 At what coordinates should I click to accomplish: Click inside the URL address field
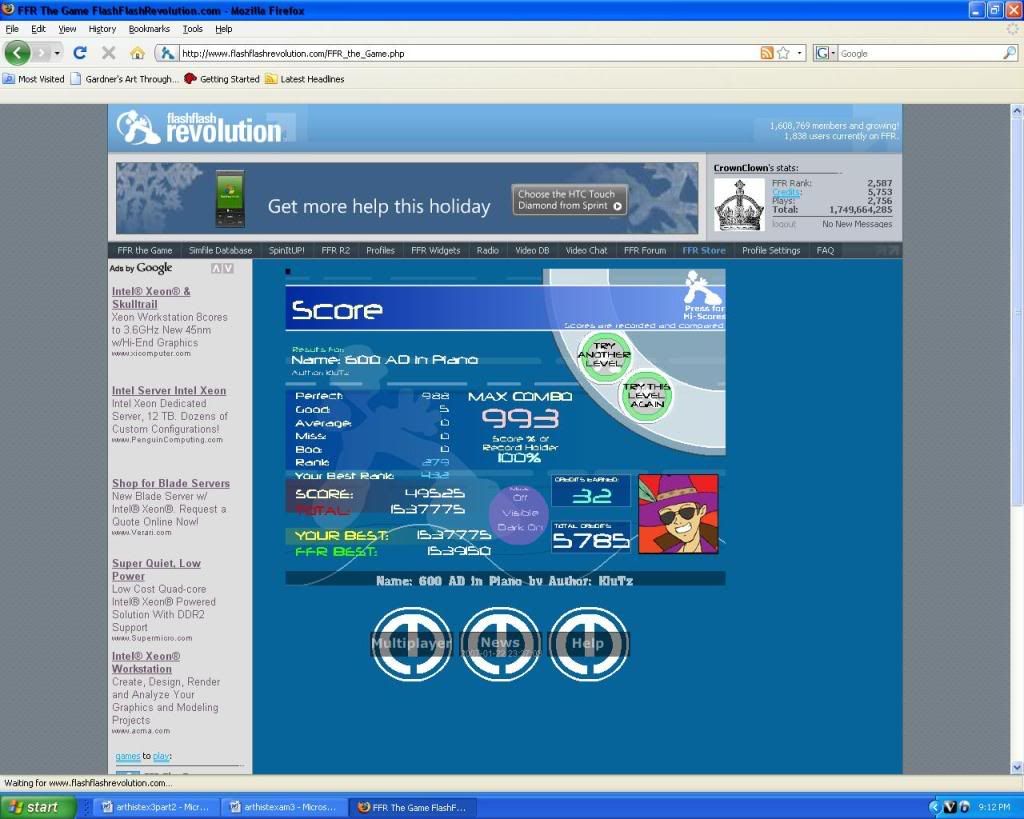[x=450, y=53]
